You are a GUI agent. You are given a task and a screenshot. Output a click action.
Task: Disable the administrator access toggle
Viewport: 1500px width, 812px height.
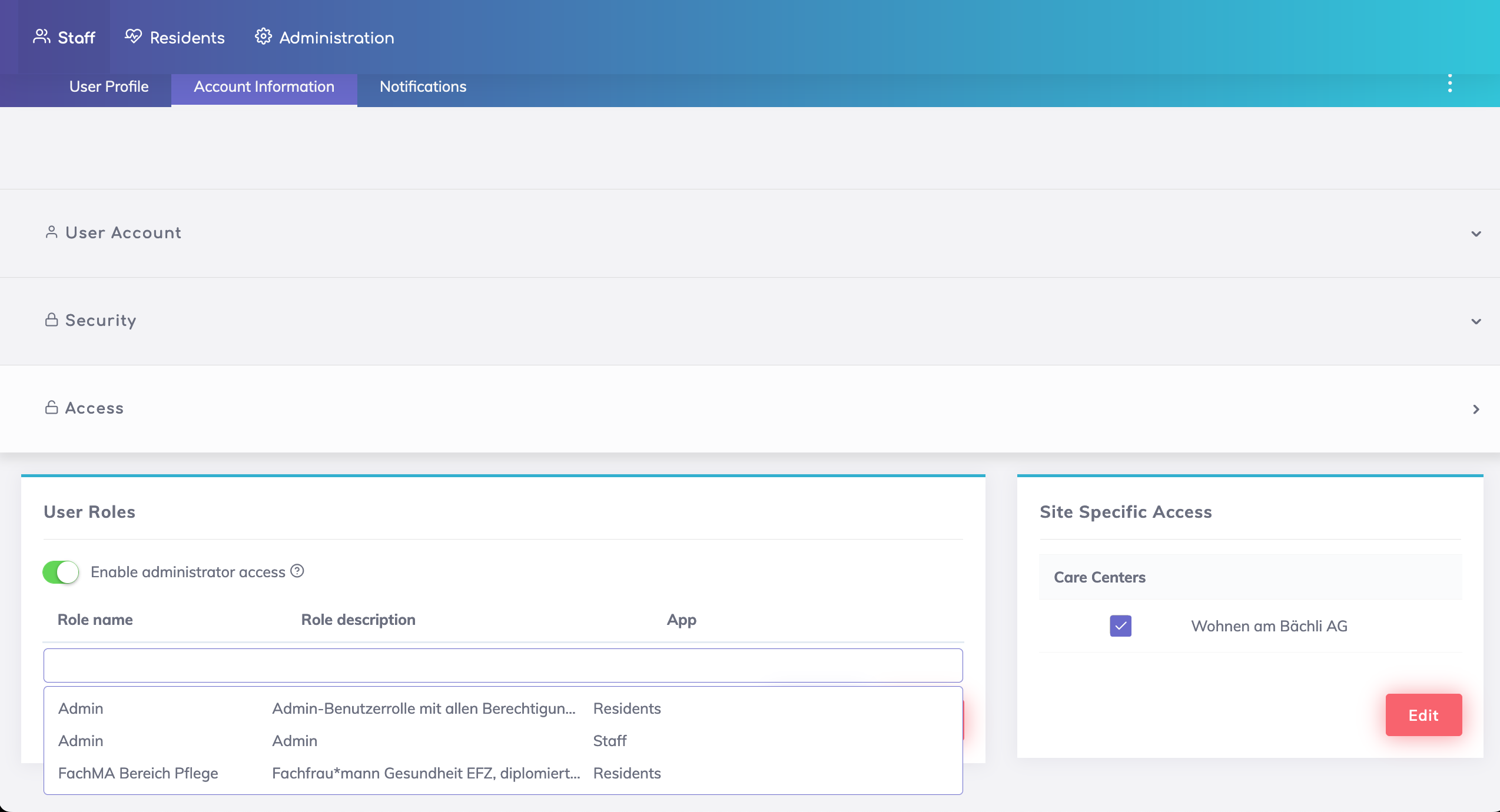[x=61, y=572]
